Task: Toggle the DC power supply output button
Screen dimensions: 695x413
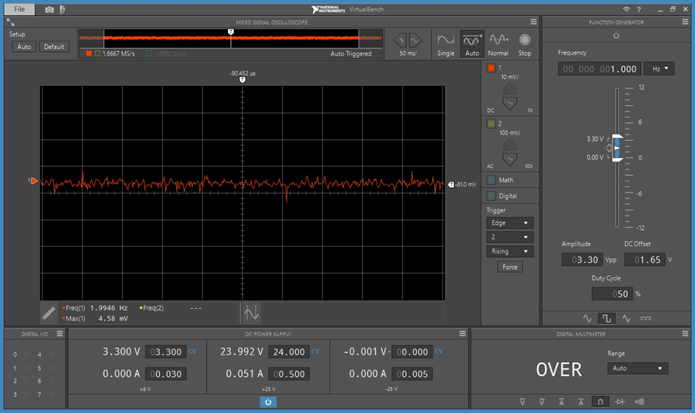Action: tap(268, 402)
